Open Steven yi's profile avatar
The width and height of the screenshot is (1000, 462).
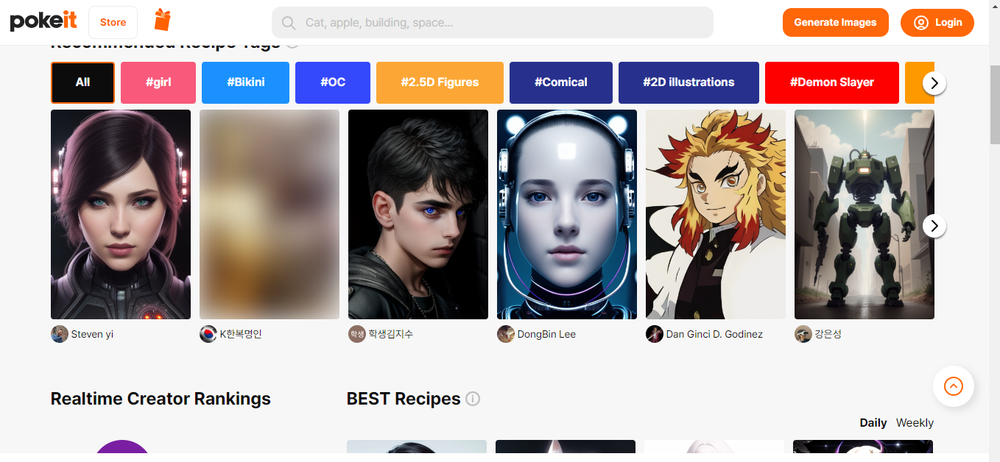[59, 334]
